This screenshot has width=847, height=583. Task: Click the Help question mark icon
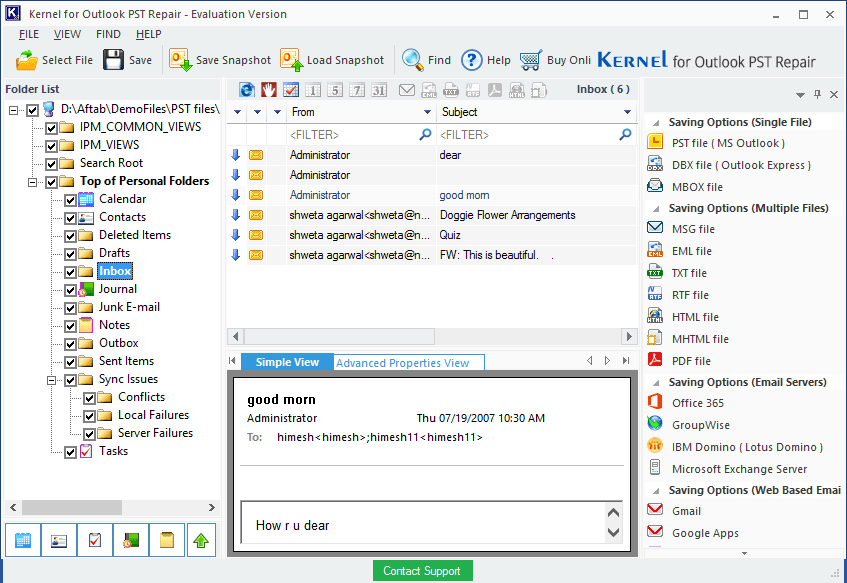pyautogui.click(x=472, y=60)
